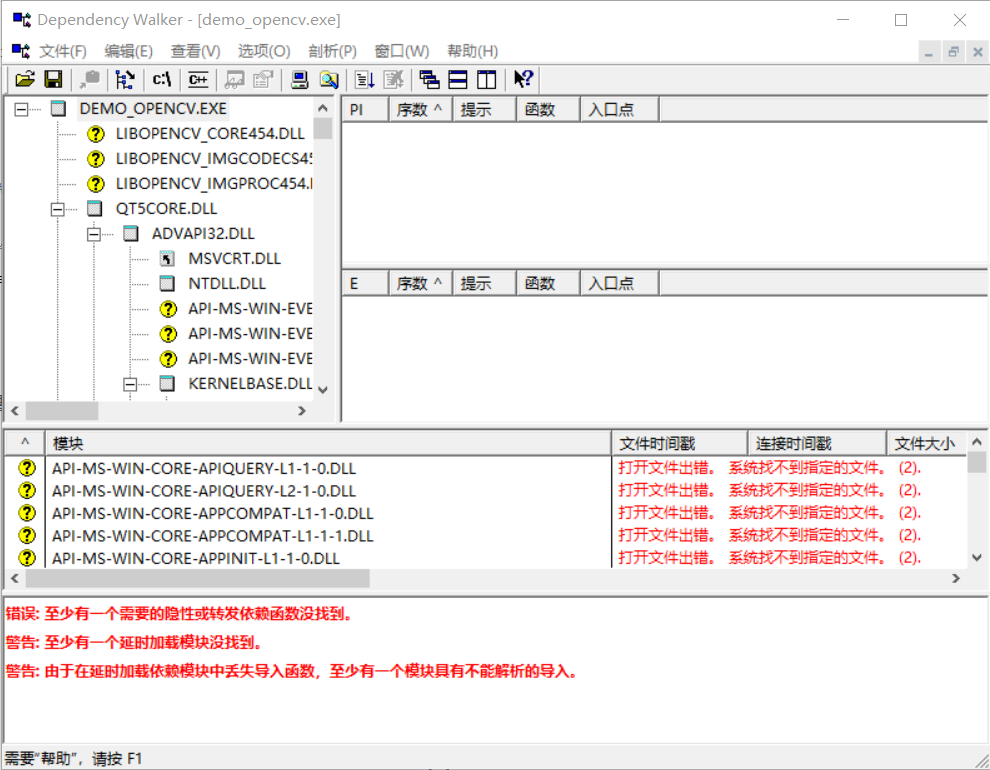Image resolution: width=990 pixels, height=770 pixels.
Task: Collapse the QT5CORE.DLL tree node
Action: pos(57,208)
